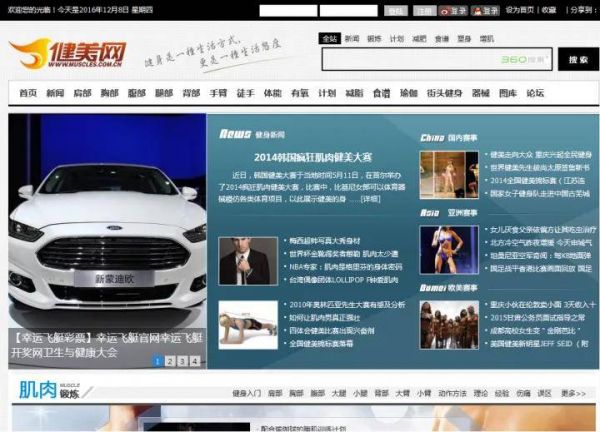Screen dimensions: 600x432
Task: Click the 登录 button in top bar
Action: (396, 10)
